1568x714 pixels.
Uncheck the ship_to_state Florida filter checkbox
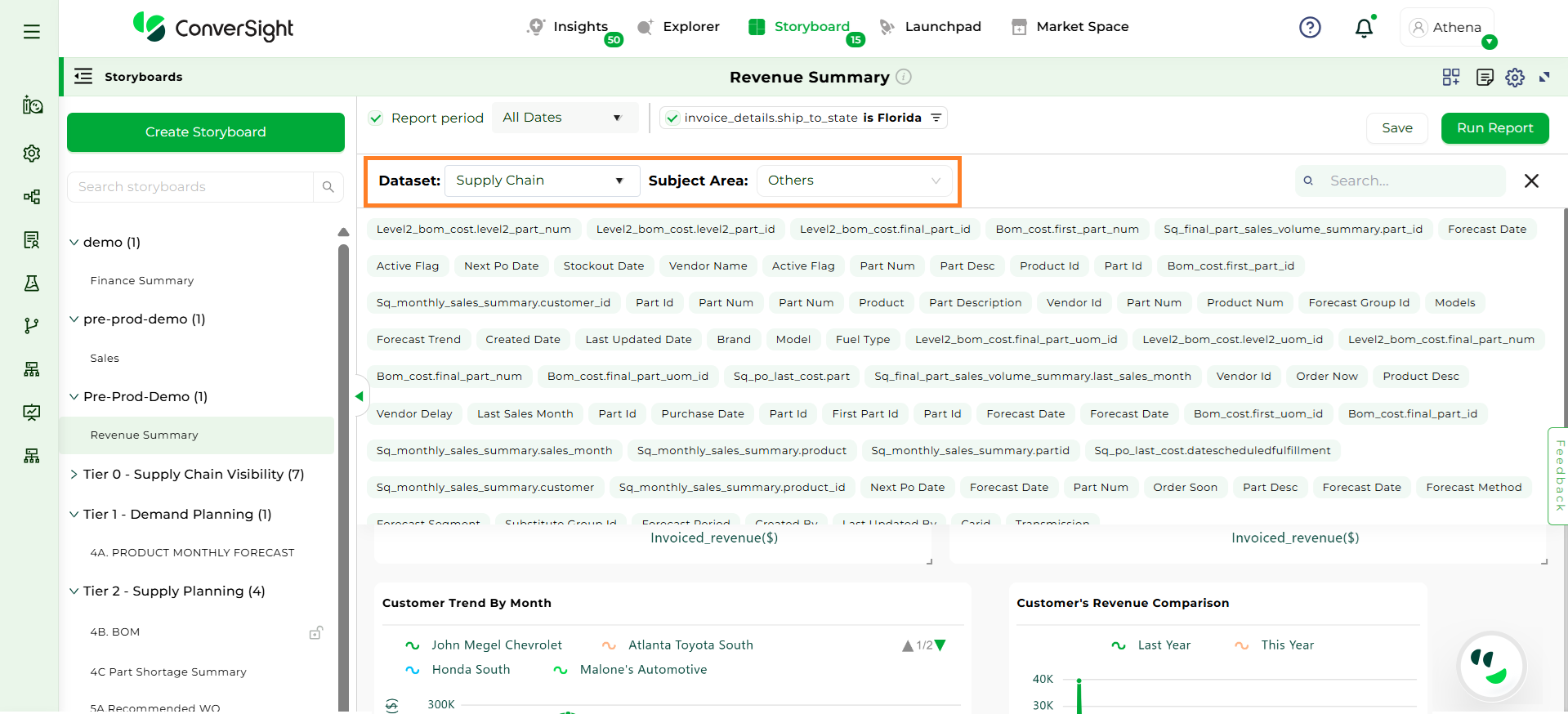tap(672, 118)
